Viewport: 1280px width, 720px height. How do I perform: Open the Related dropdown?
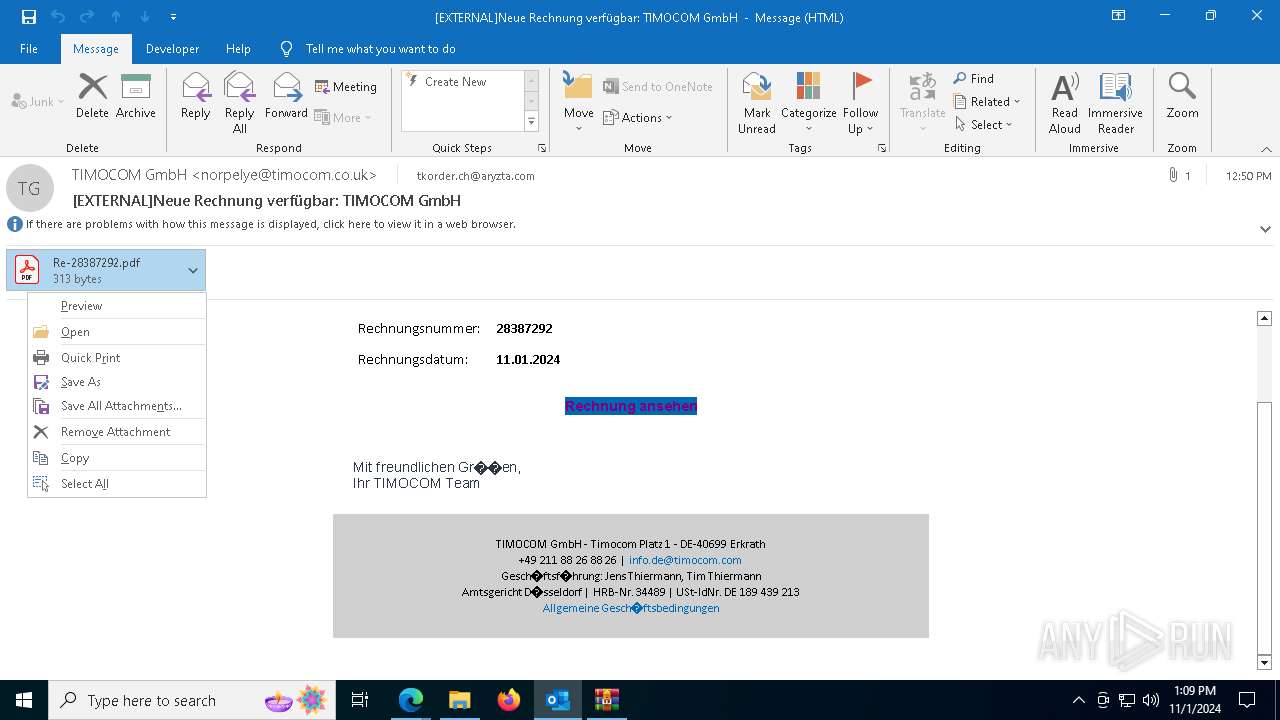tap(987, 102)
